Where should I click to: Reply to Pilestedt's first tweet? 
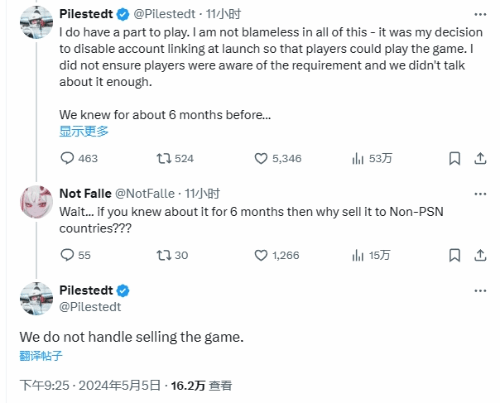coord(79,158)
